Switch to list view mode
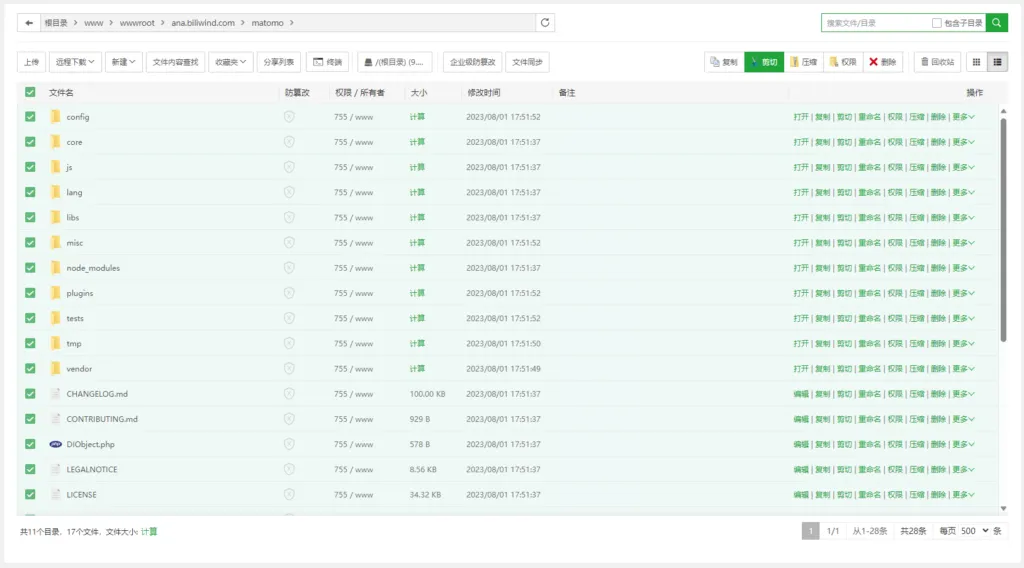This screenshot has width=1024, height=568. tap(997, 62)
